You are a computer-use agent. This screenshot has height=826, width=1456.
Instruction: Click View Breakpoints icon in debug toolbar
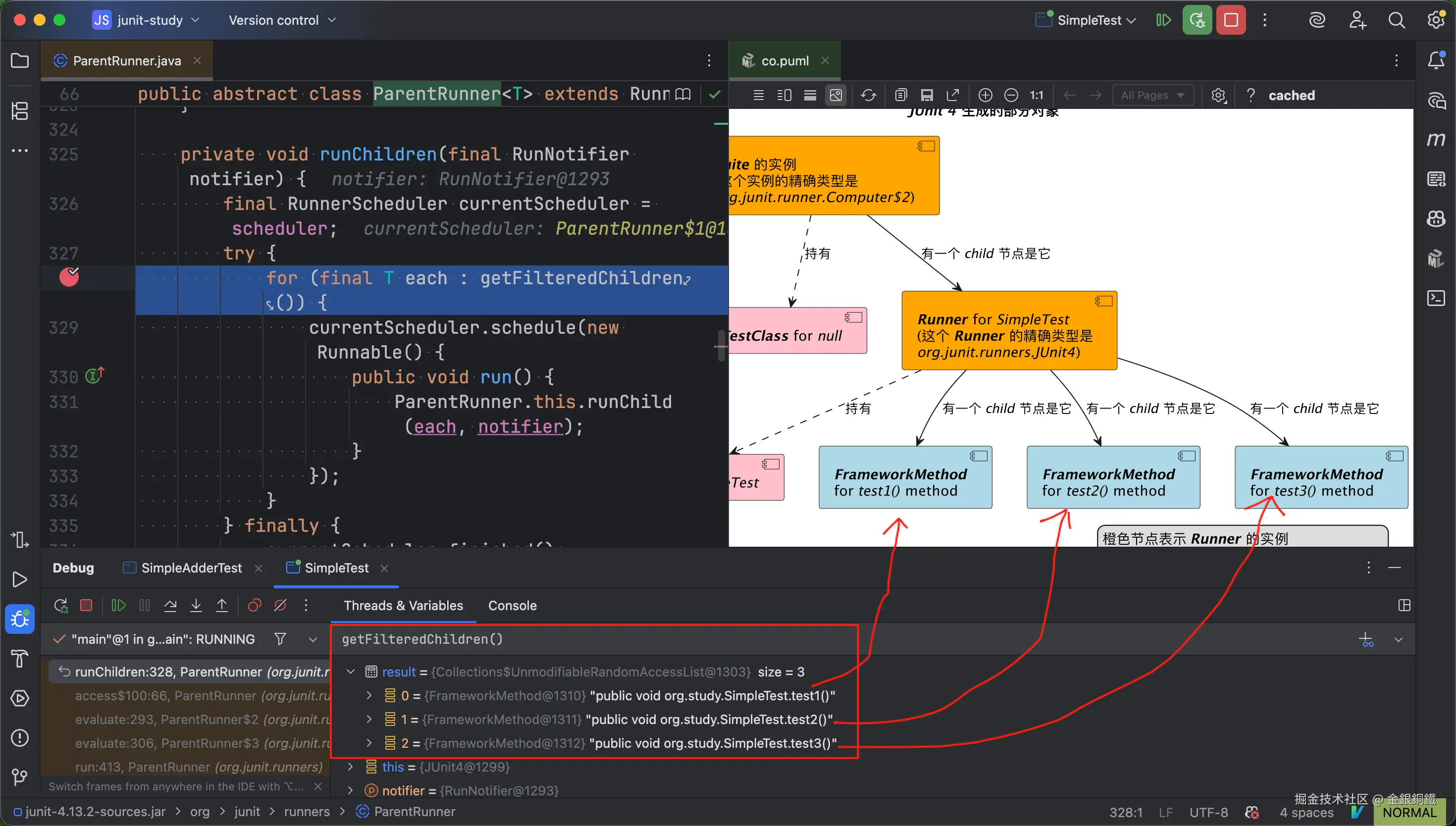tap(255, 605)
